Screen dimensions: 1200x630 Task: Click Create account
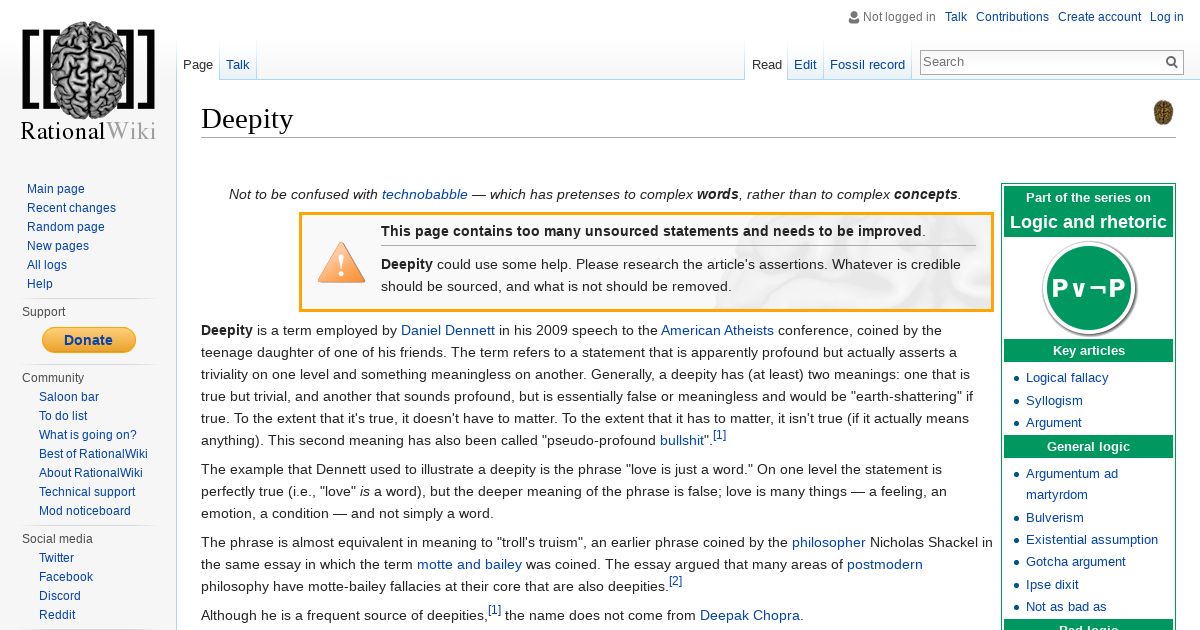[x=1099, y=17]
